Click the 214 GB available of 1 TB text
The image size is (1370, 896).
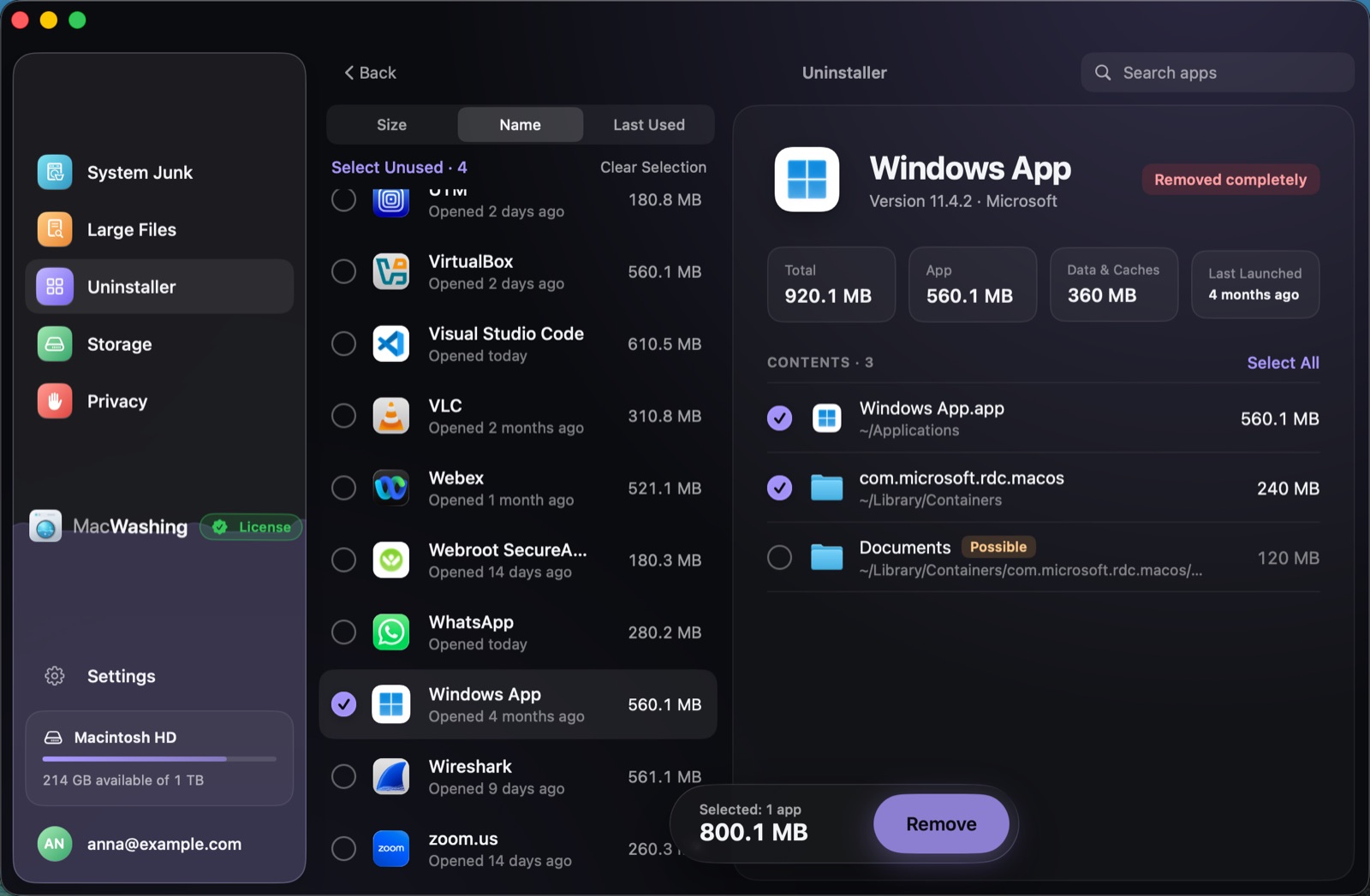pyautogui.click(x=123, y=780)
